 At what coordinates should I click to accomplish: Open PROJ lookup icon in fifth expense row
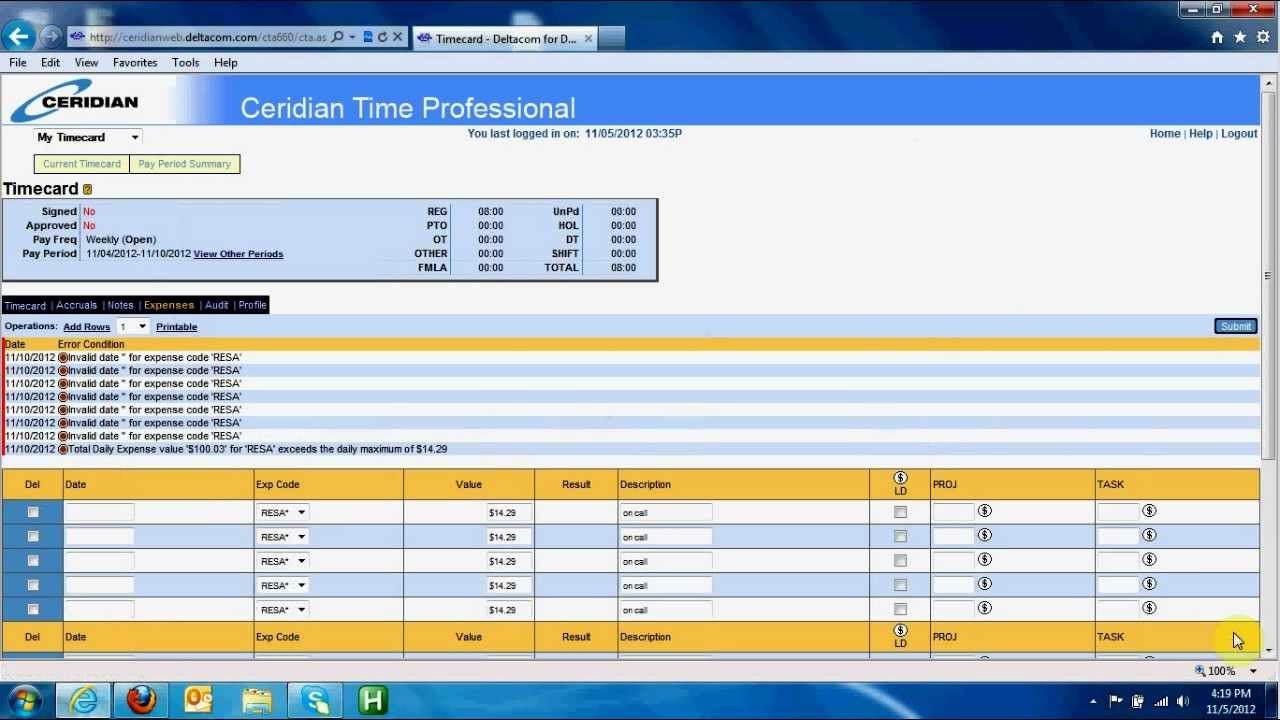985,608
